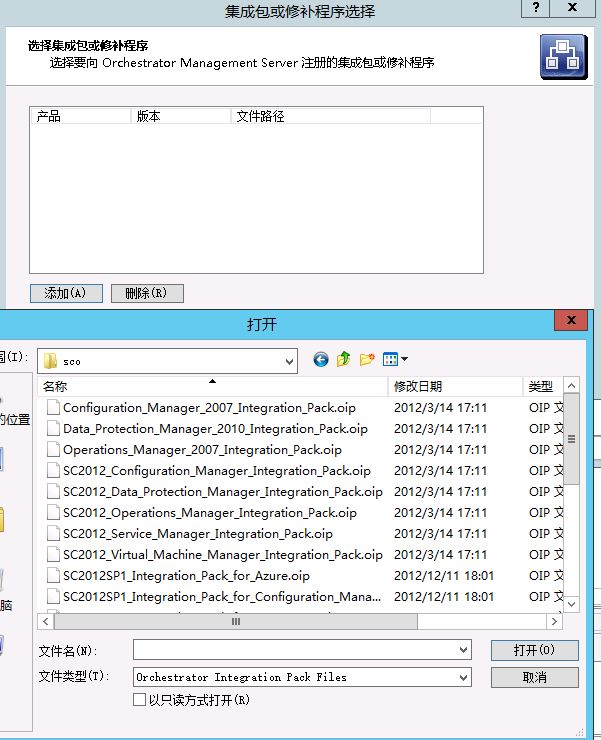This screenshot has width=601, height=740.
Task: Click the 取消 button in Open dialog
Action: pyautogui.click(x=534, y=678)
